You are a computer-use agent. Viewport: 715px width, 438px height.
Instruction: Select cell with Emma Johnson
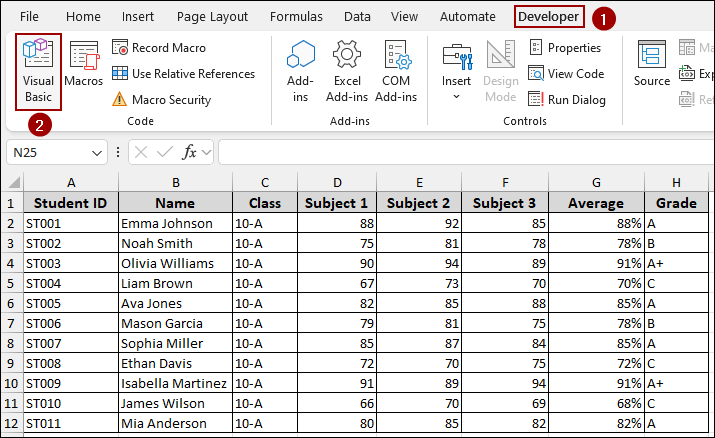tap(175, 223)
